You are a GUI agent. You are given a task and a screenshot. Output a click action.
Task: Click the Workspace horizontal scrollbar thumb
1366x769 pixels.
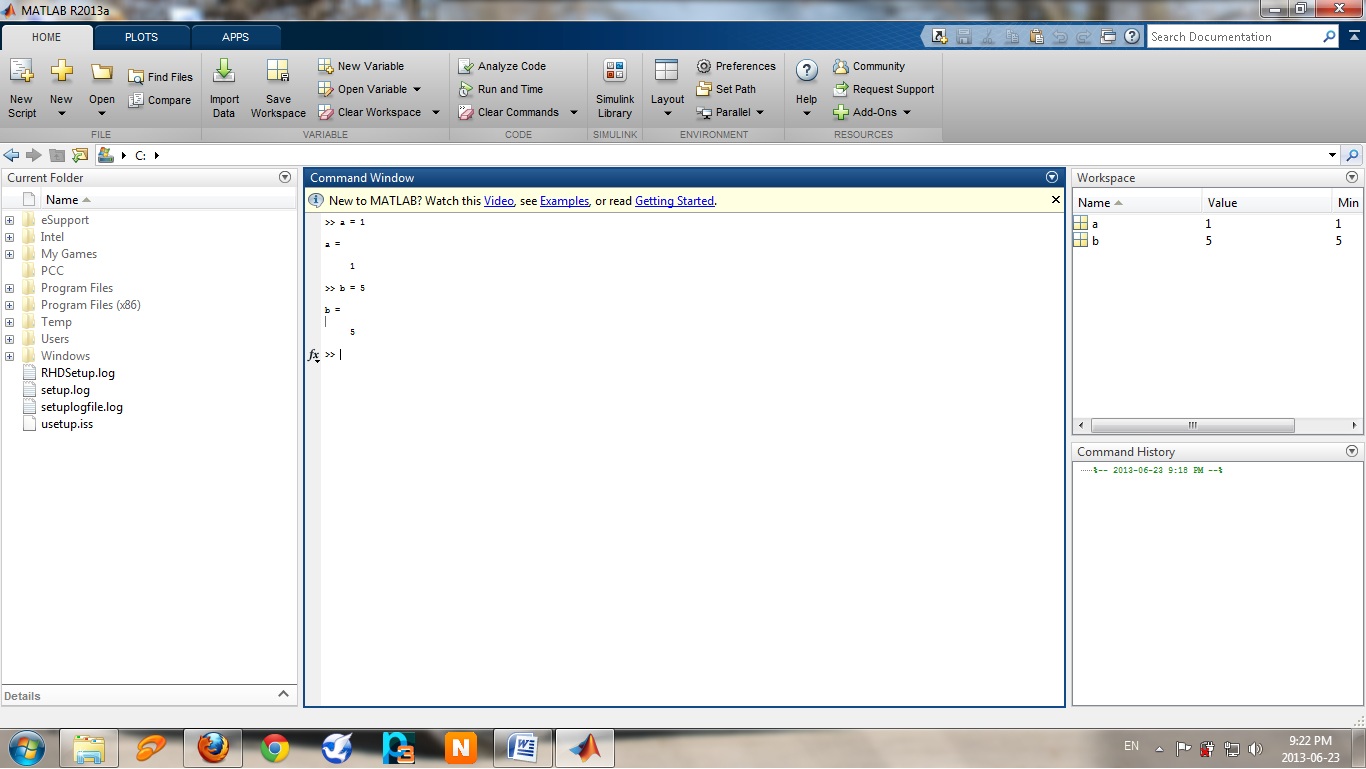(1193, 425)
